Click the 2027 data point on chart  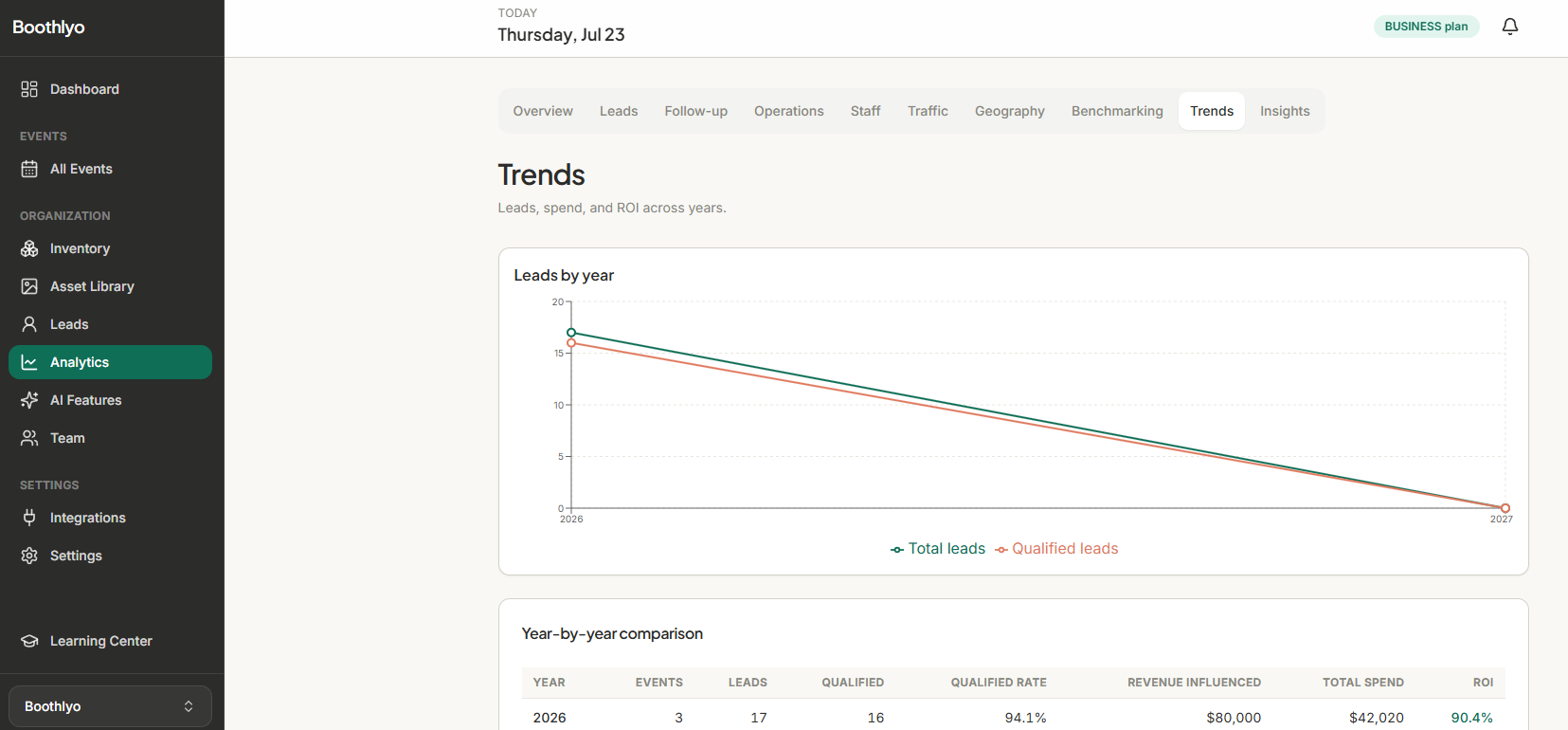pyautogui.click(x=1505, y=508)
